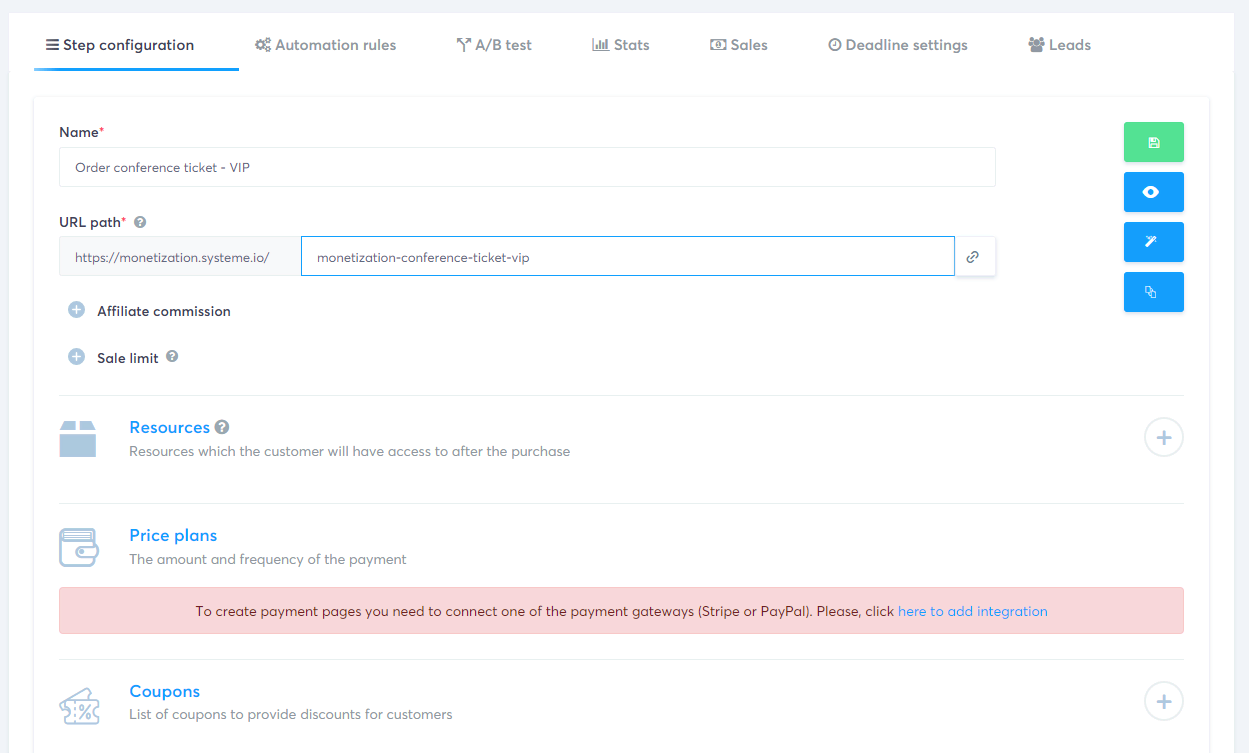
Task: Add a coupon with the Coupons plus button
Action: click(1164, 702)
